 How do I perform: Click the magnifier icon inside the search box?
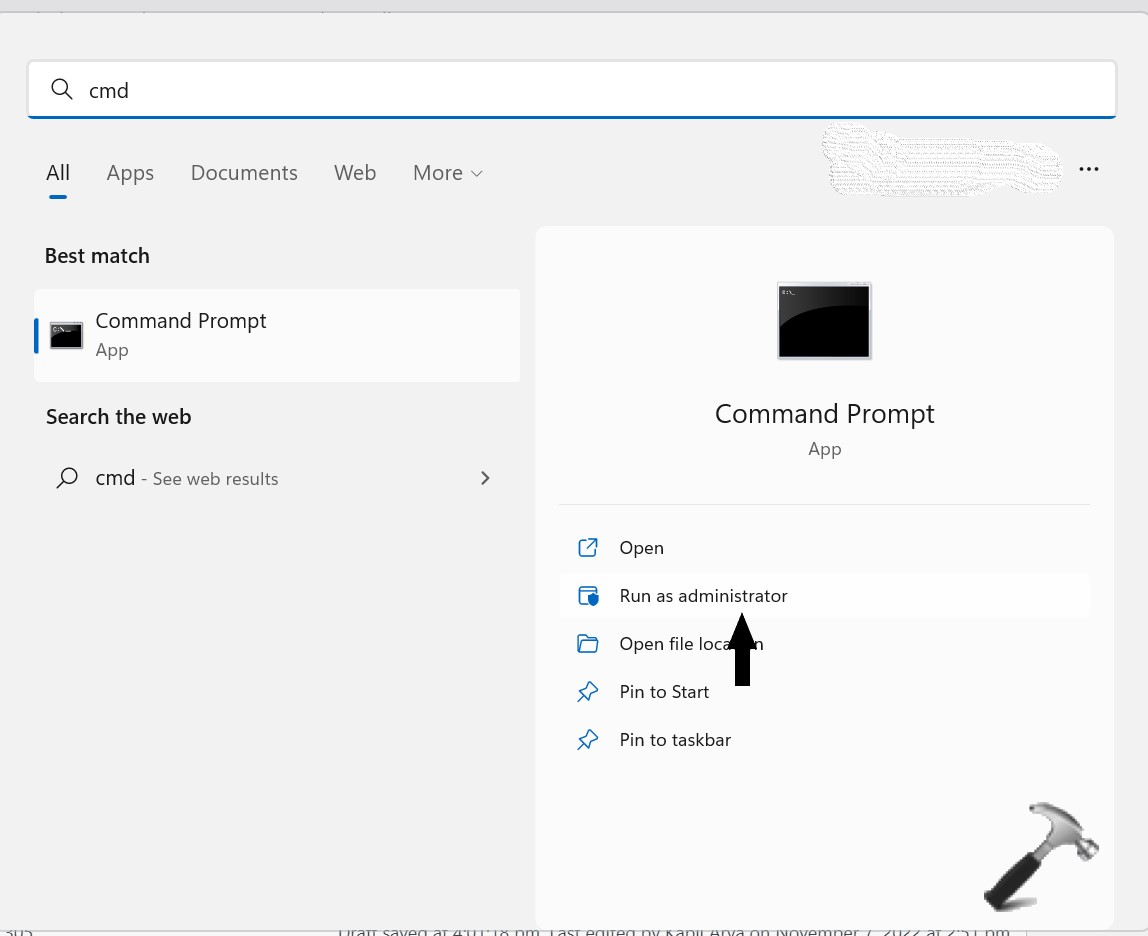[x=62, y=90]
